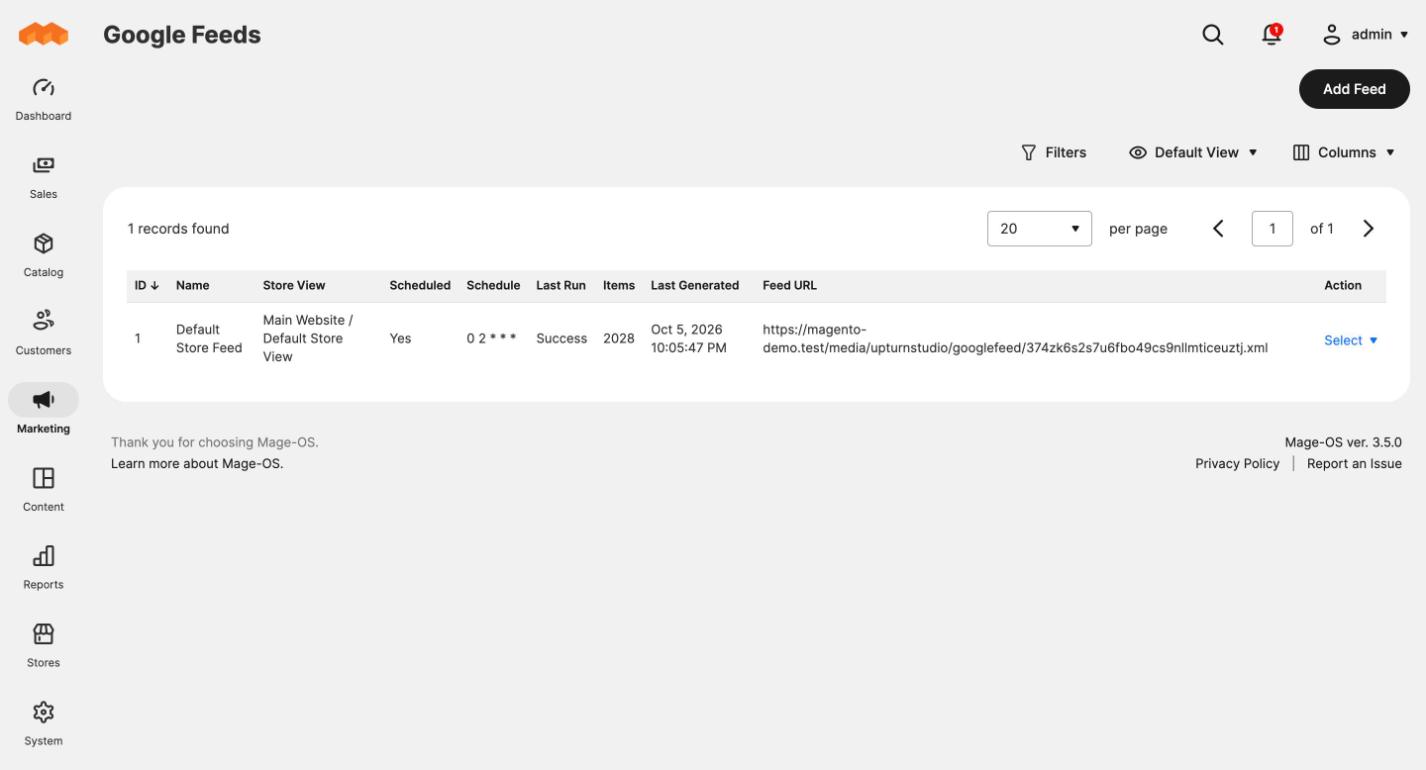Screen dimensions: 1426x770
Task: Click the Default Store Feed name cell
Action: pos(209,338)
